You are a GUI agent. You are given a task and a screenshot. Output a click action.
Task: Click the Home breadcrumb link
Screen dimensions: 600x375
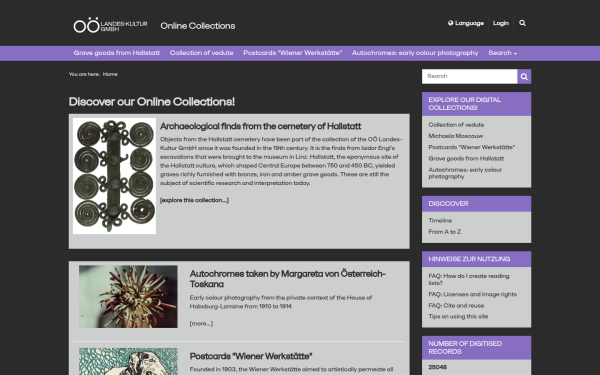tap(110, 74)
